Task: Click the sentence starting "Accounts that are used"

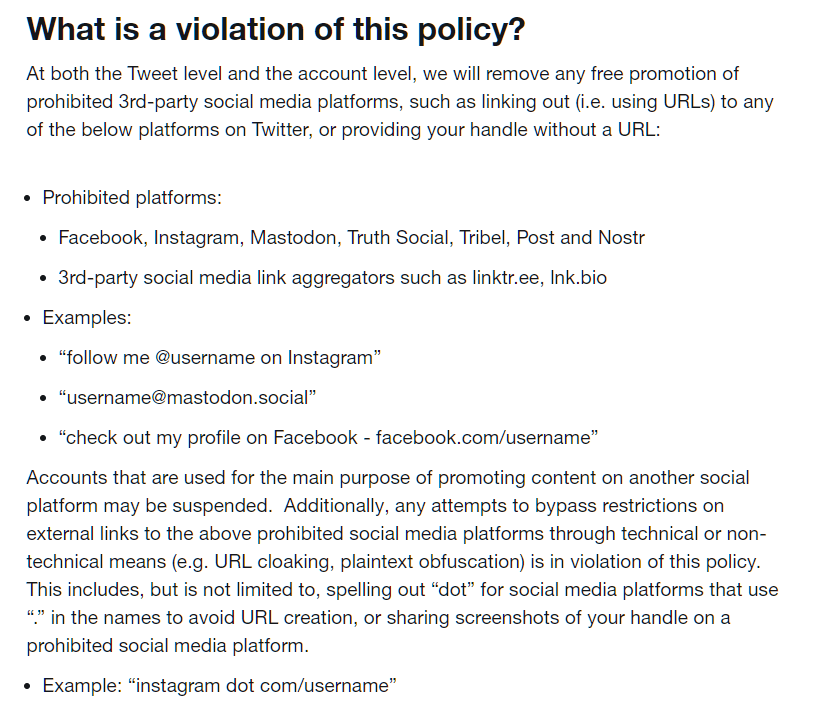Action: click(x=388, y=492)
